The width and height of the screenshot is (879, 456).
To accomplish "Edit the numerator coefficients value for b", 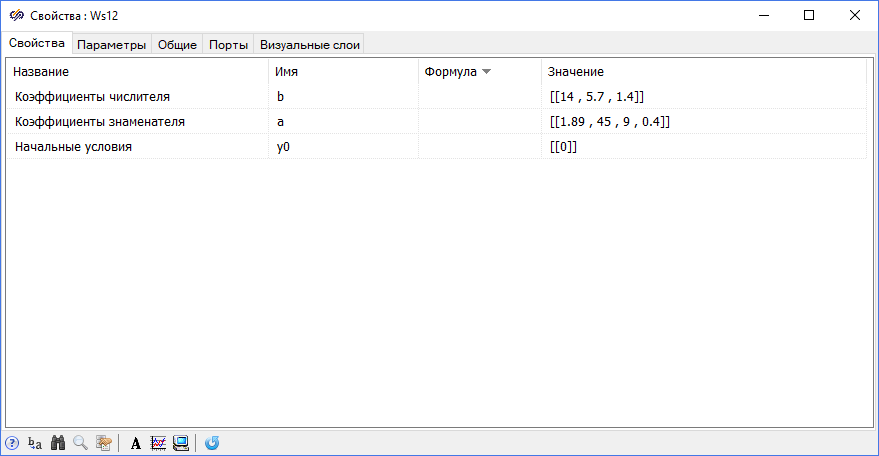I will [596, 97].
